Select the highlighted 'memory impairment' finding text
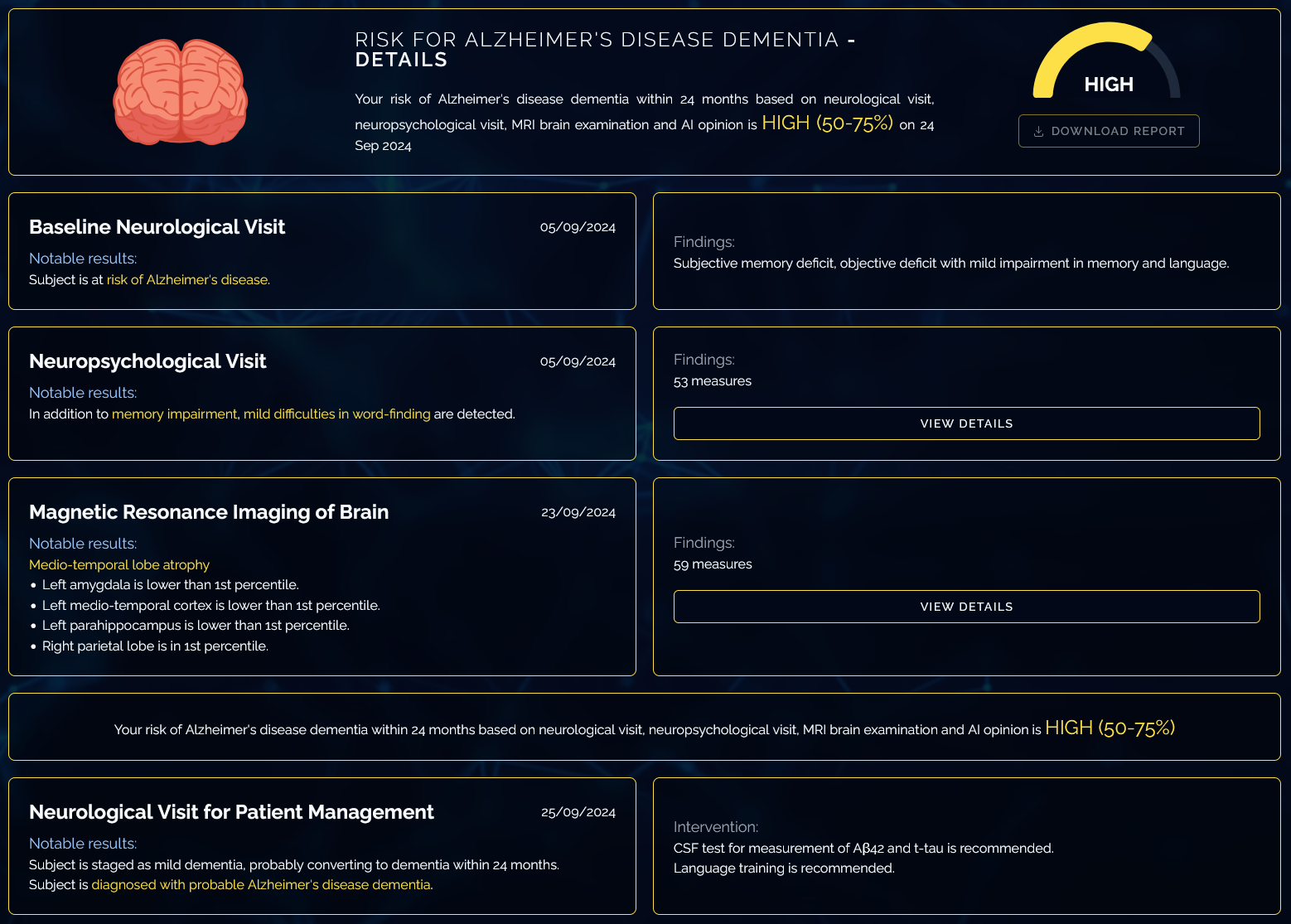The width and height of the screenshot is (1291, 924). click(175, 414)
